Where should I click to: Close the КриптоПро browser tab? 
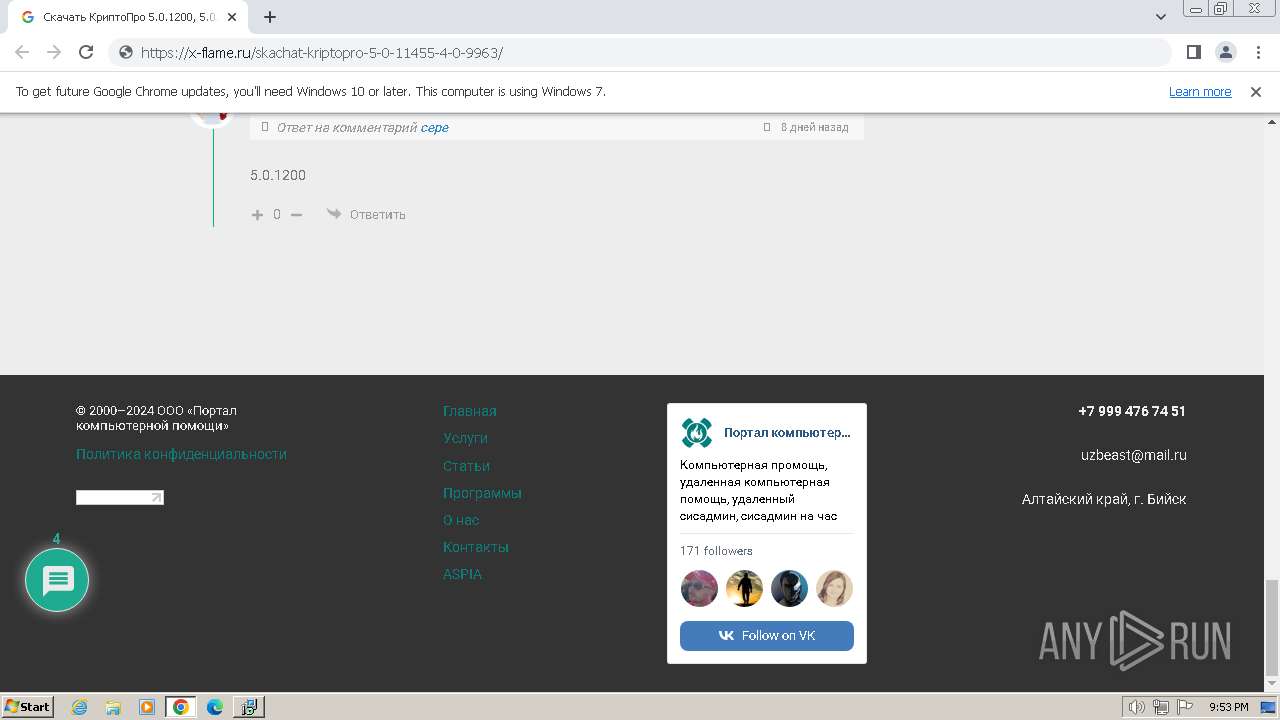(232, 17)
